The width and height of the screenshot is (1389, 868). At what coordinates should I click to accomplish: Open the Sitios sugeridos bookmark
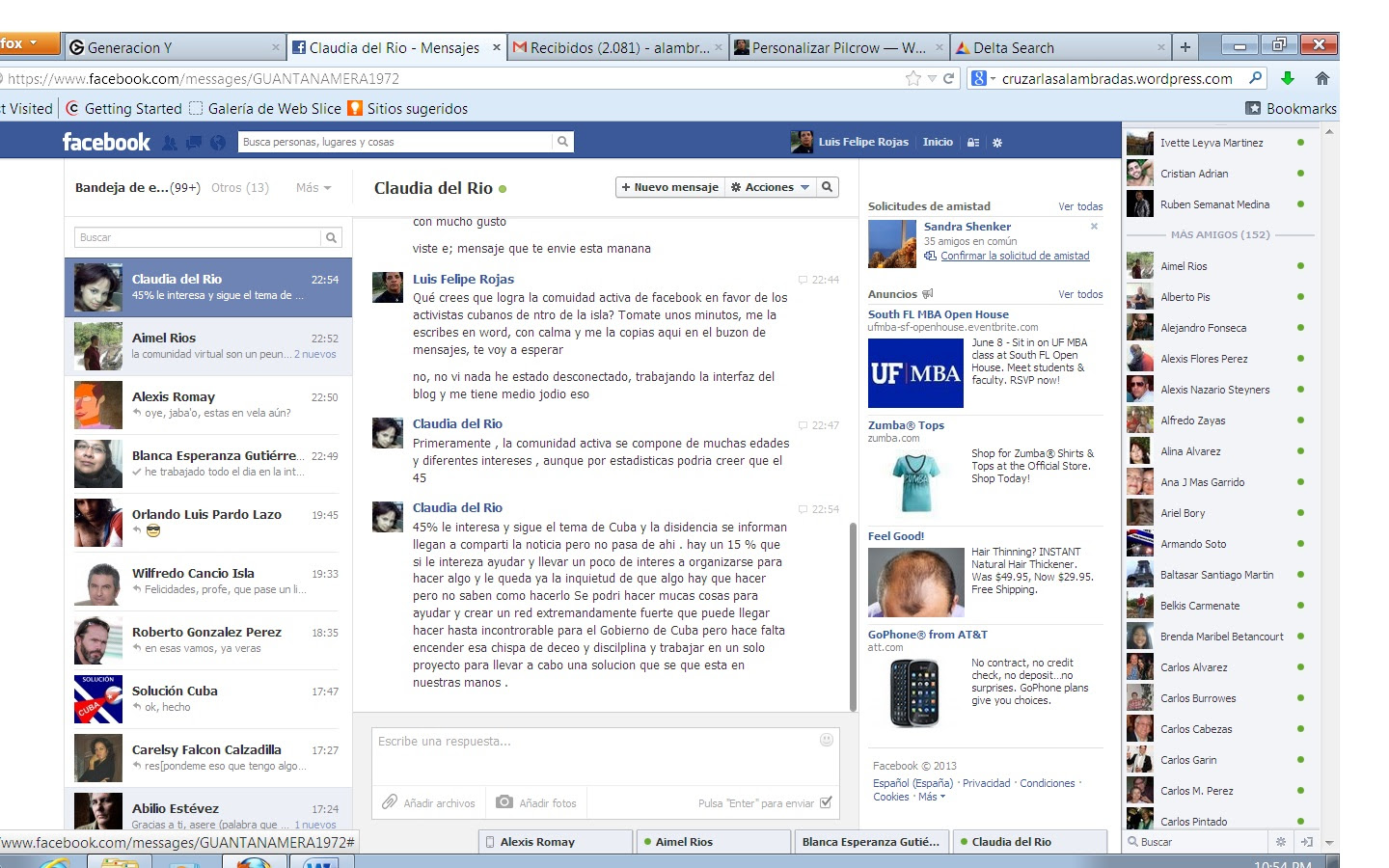408,108
